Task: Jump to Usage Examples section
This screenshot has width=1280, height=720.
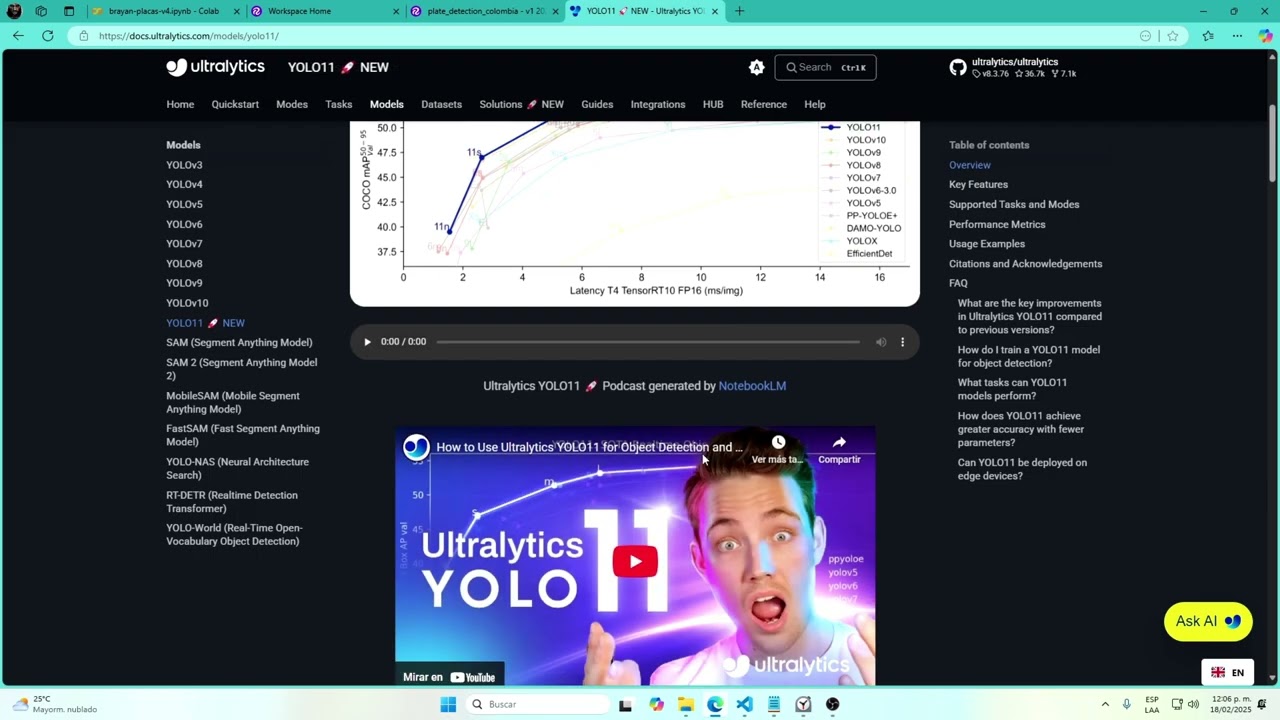Action: (987, 244)
